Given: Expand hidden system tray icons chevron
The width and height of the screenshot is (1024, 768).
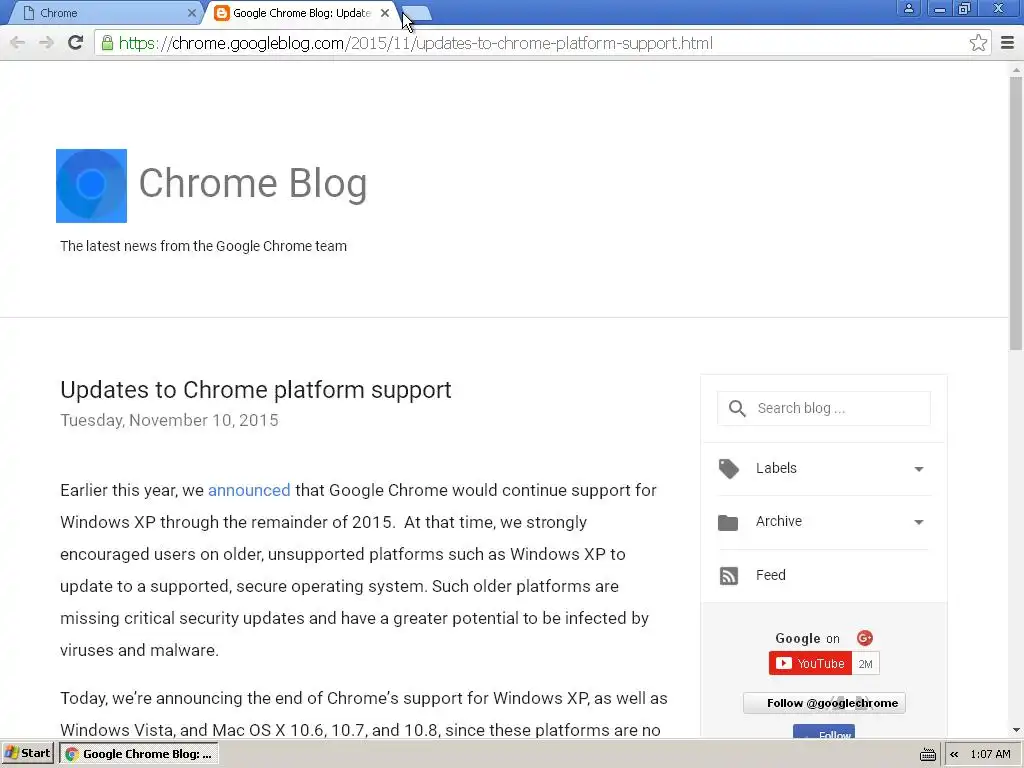Looking at the screenshot, I should pyautogui.click(x=954, y=755).
